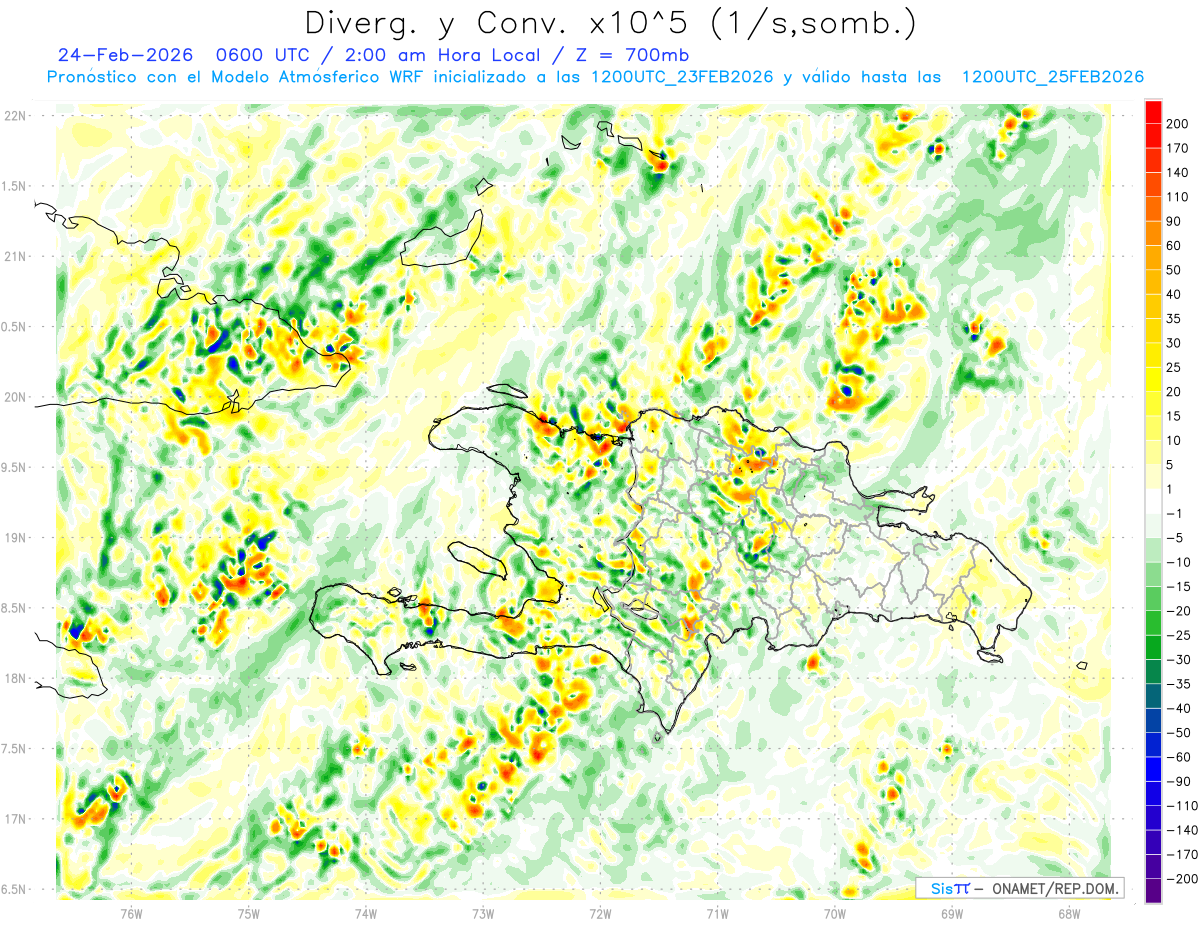Click the 0.5N latitude axis label
The width and height of the screenshot is (1200, 927).
[15, 327]
